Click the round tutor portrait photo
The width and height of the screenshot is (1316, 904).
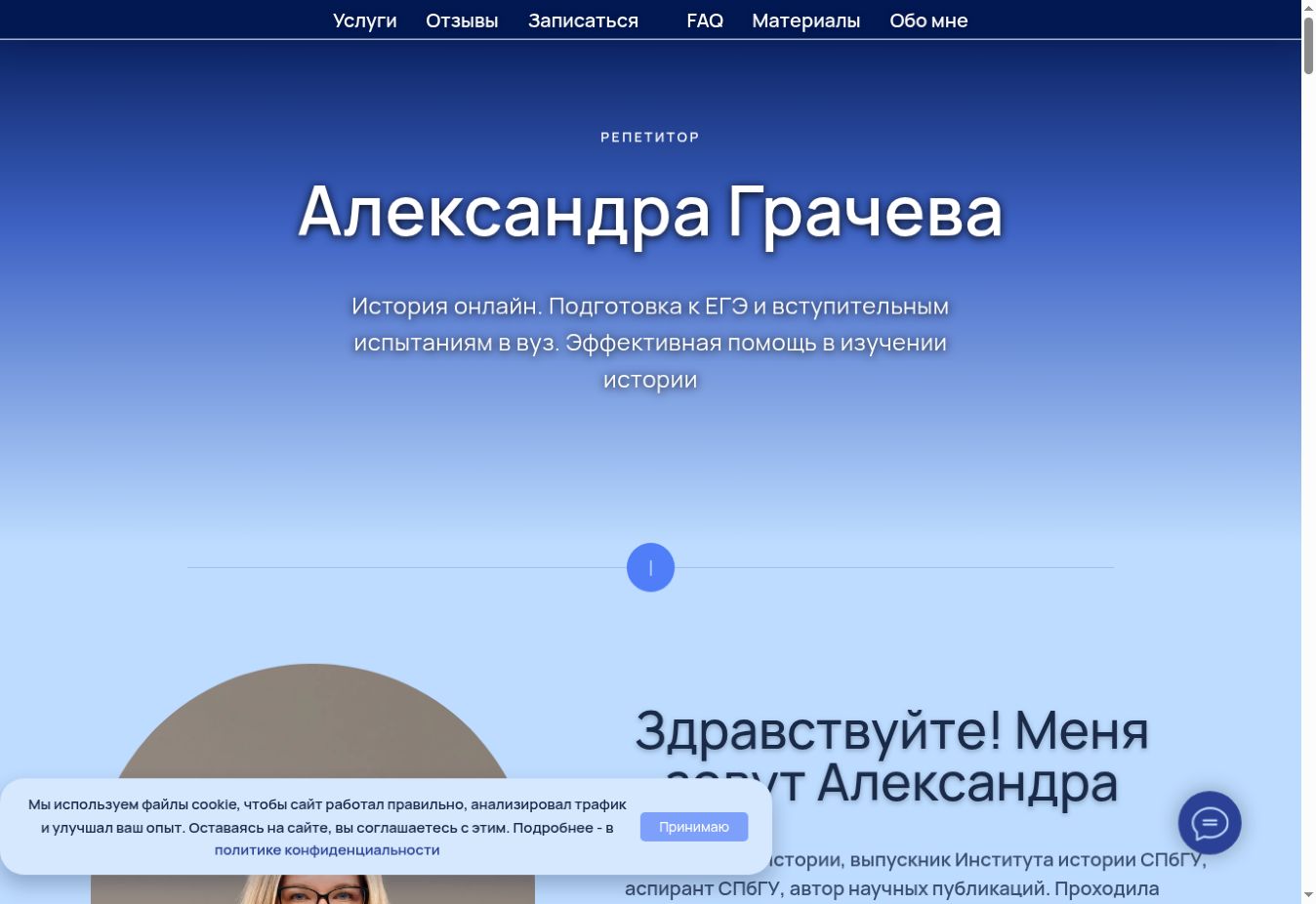point(312,784)
